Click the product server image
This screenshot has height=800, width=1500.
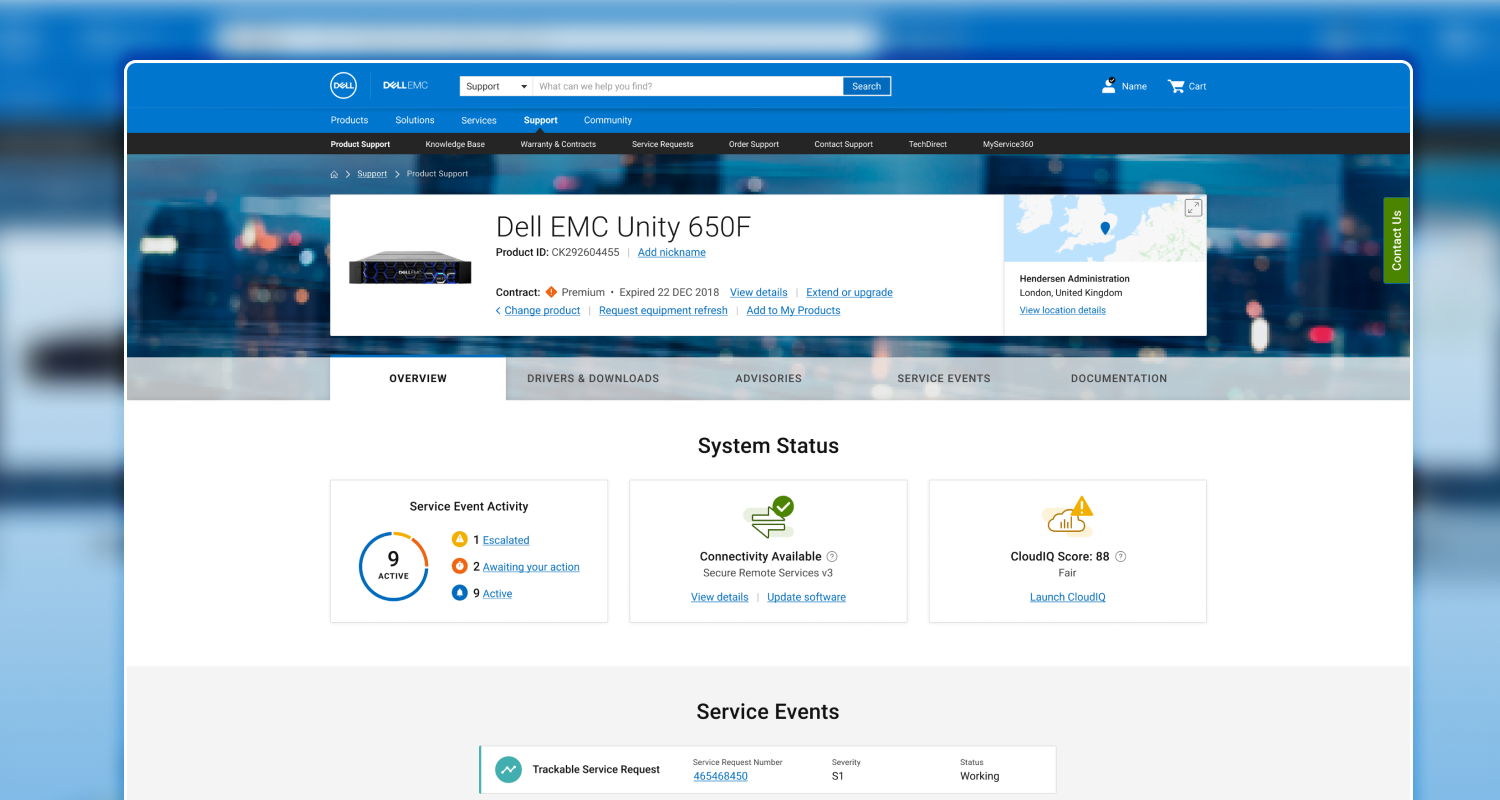point(410,267)
